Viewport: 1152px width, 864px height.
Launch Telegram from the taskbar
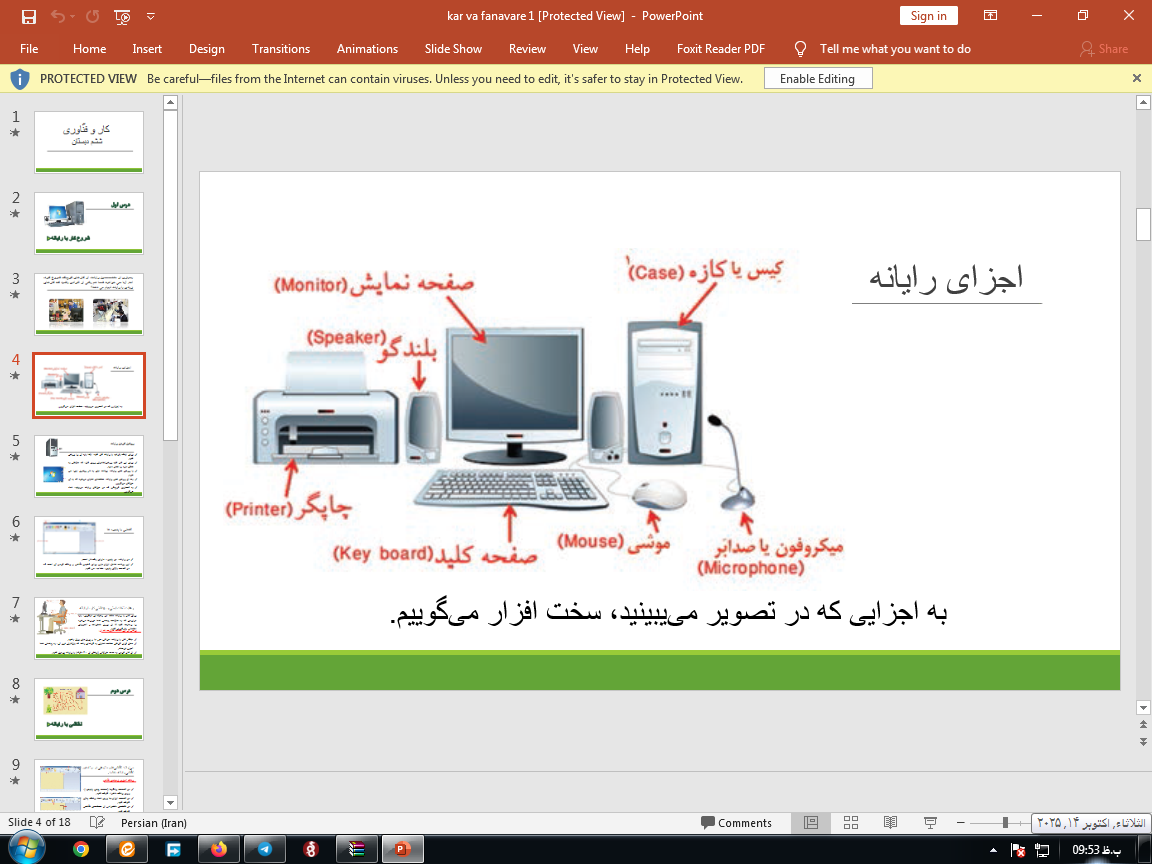(265, 848)
